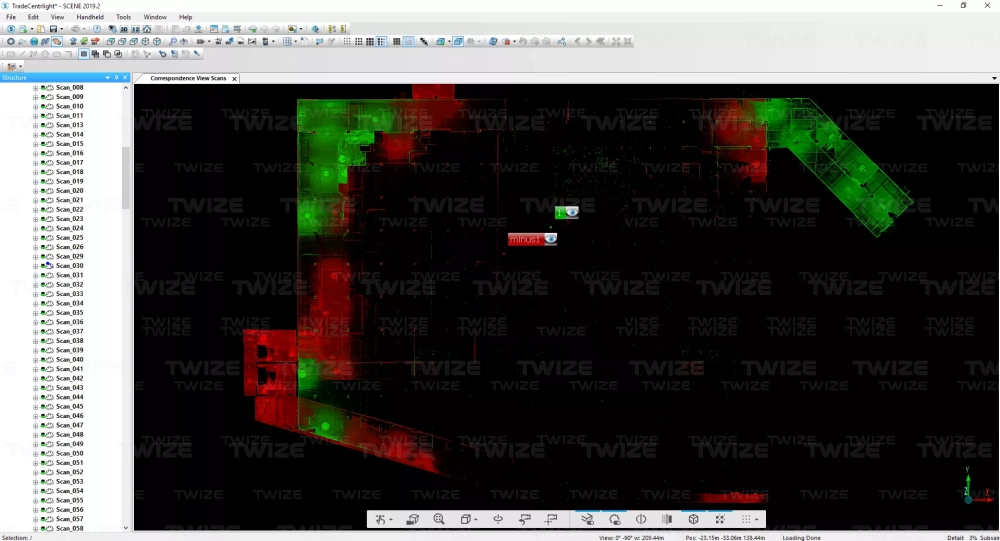This screenshot has width=1000, height=541.
Task: Click the rotate-around-axis icon in bottom toolbar
Action: 498,520
